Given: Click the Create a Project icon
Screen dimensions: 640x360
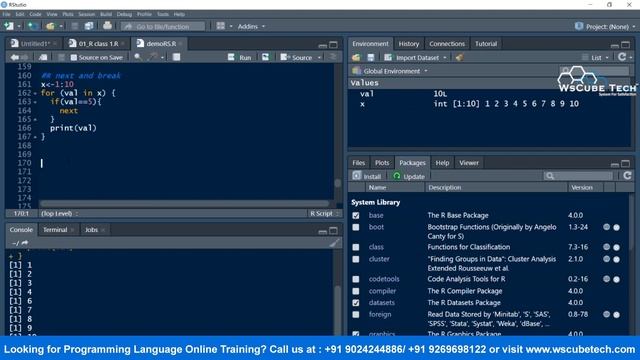Looking at the screenshot, I should pyautogui.click(x=33, y=26).
